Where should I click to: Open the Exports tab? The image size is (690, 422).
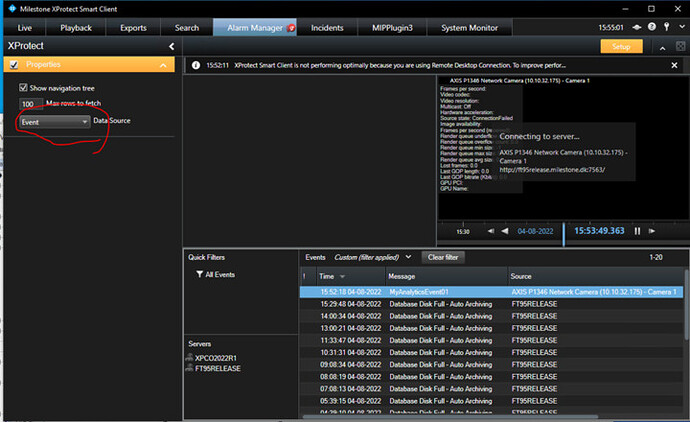click(133, 28)
